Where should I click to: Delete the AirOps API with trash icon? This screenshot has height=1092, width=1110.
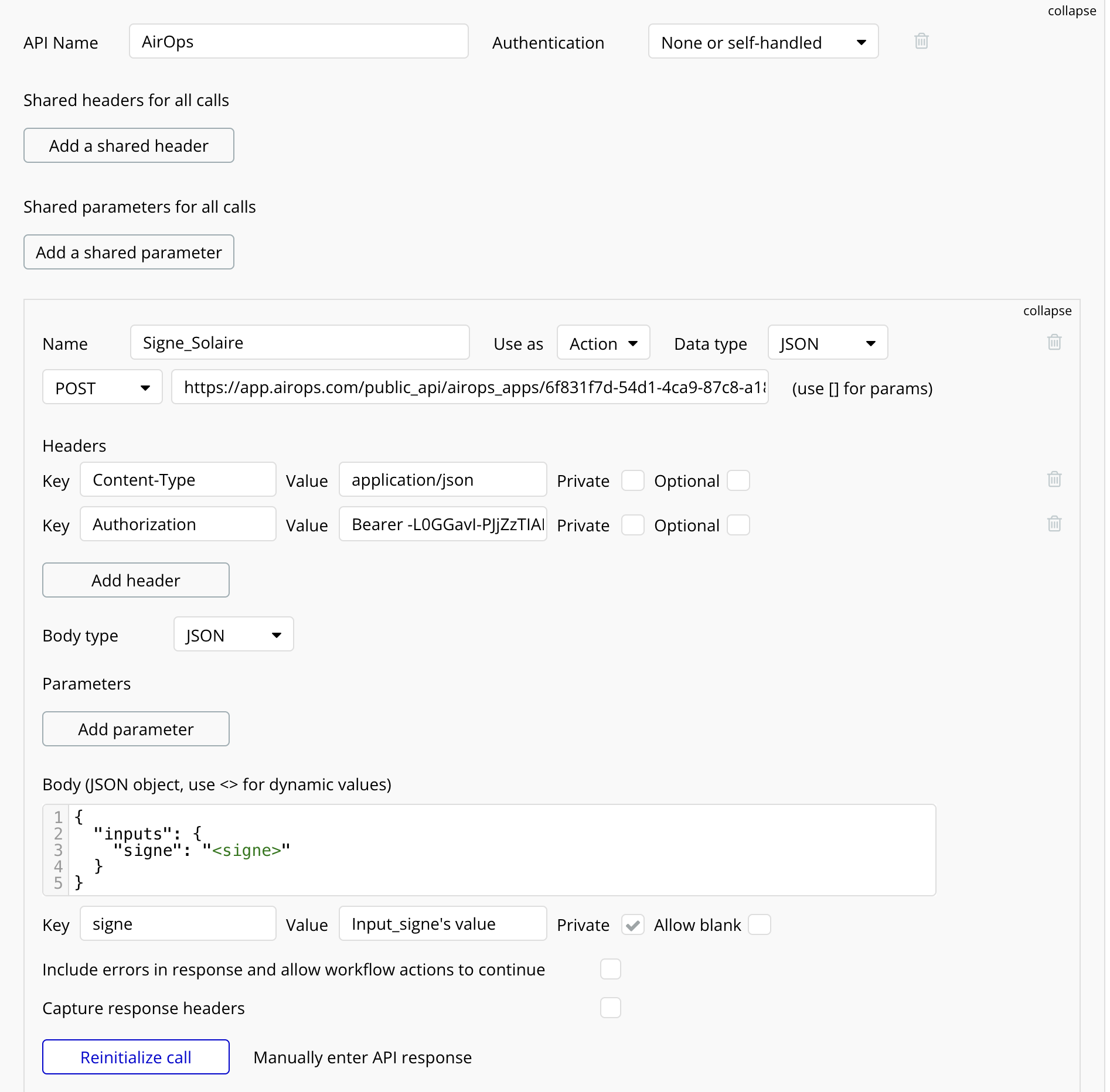(921, 41)
